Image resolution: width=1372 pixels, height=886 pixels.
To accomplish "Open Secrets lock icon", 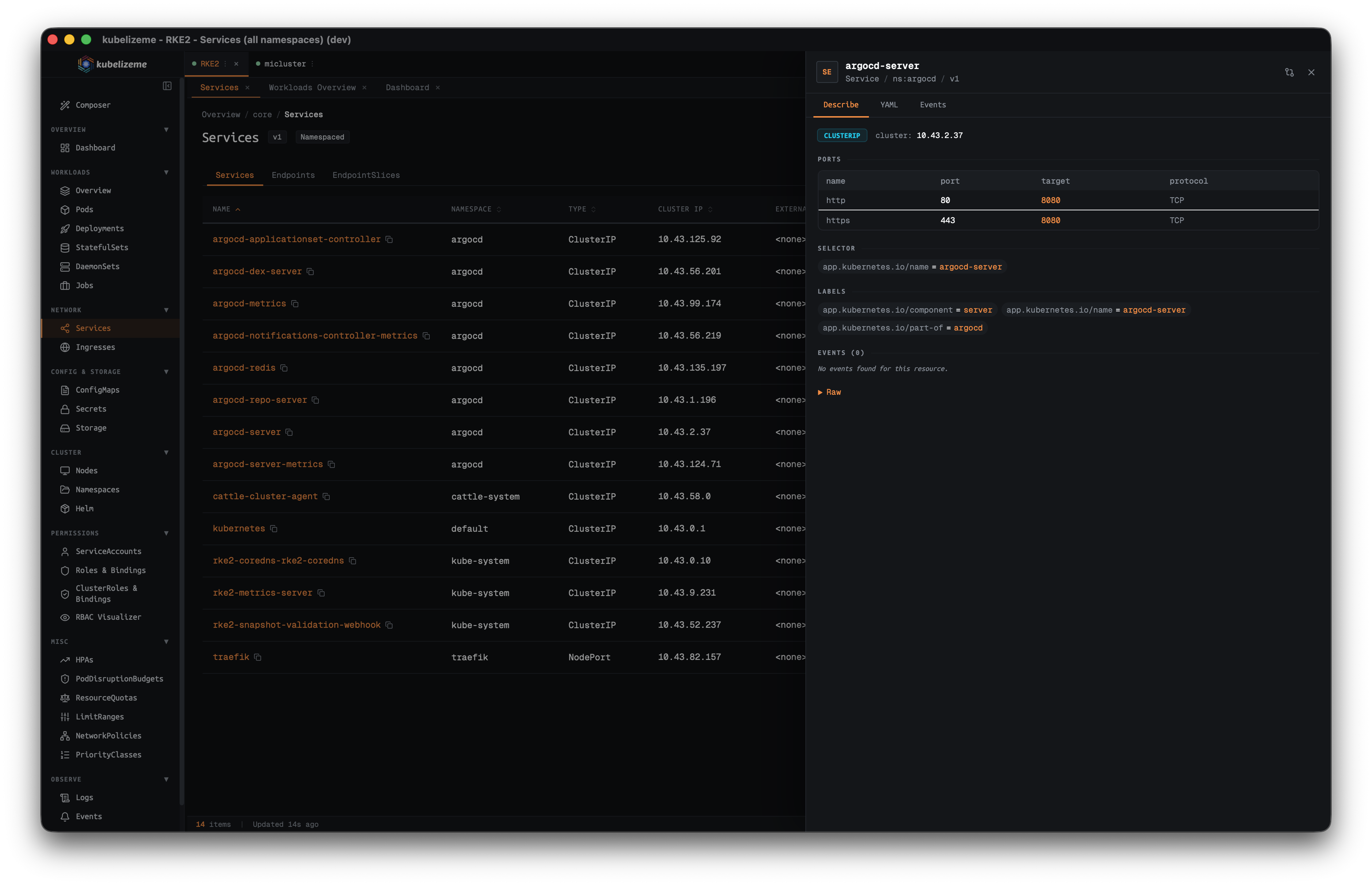I will (x=65, y=409).
